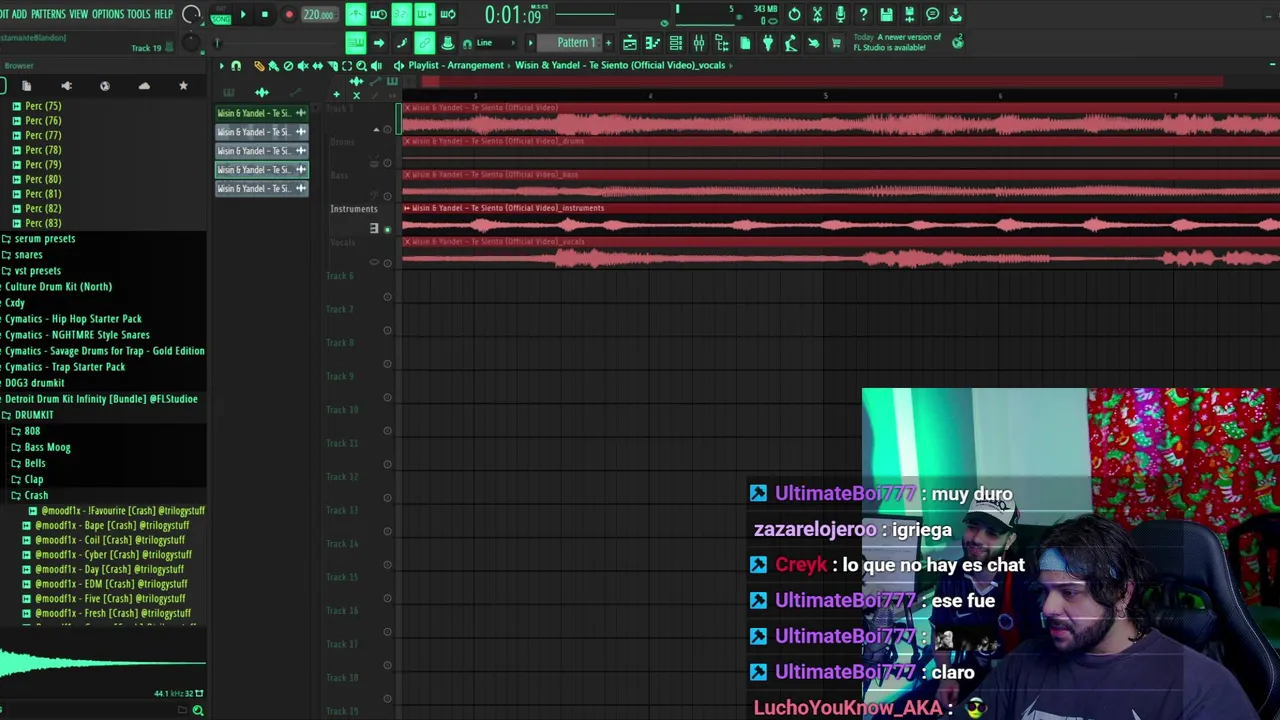The image size is (1280, 720).
Task: Mute the Instruments track with its green dot
Action: coord(387,229)
